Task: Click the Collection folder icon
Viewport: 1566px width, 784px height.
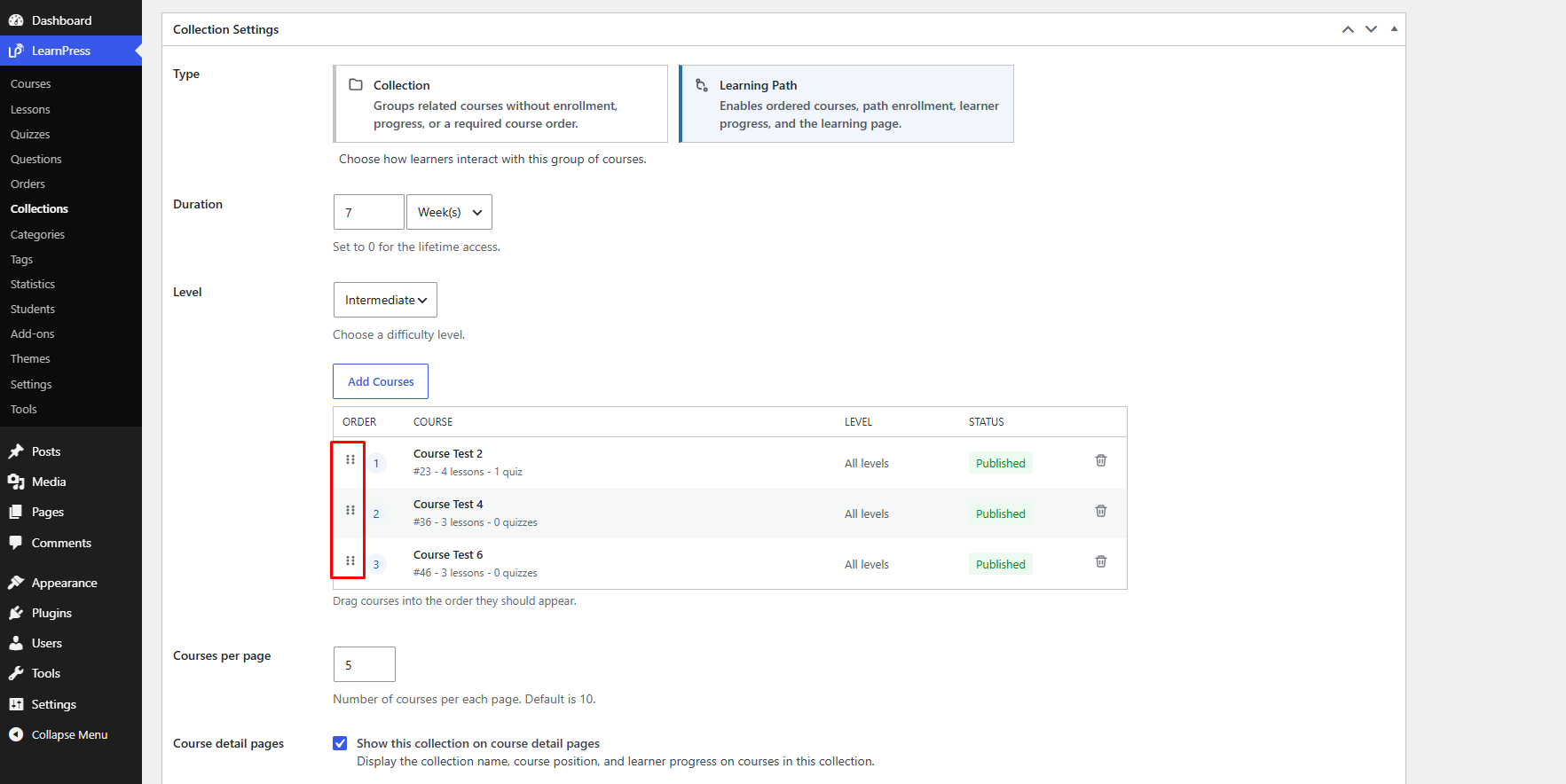Action: pyautogui.click(x=356, y=85)
